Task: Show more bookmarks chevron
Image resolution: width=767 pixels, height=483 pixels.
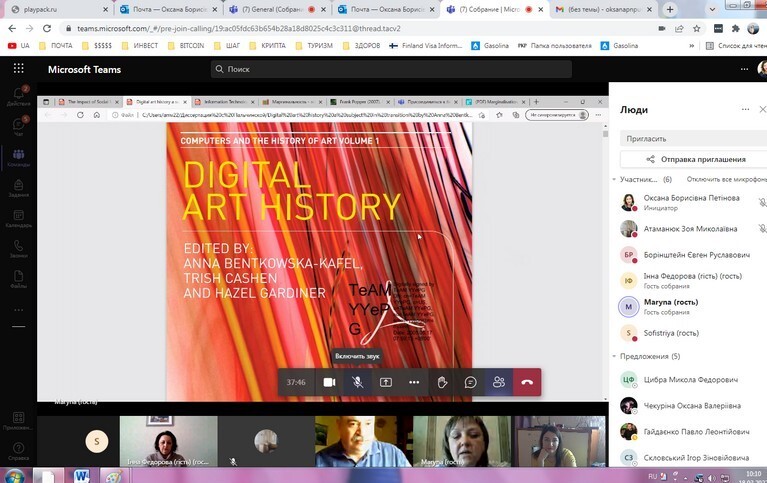Action: [691, 46]
